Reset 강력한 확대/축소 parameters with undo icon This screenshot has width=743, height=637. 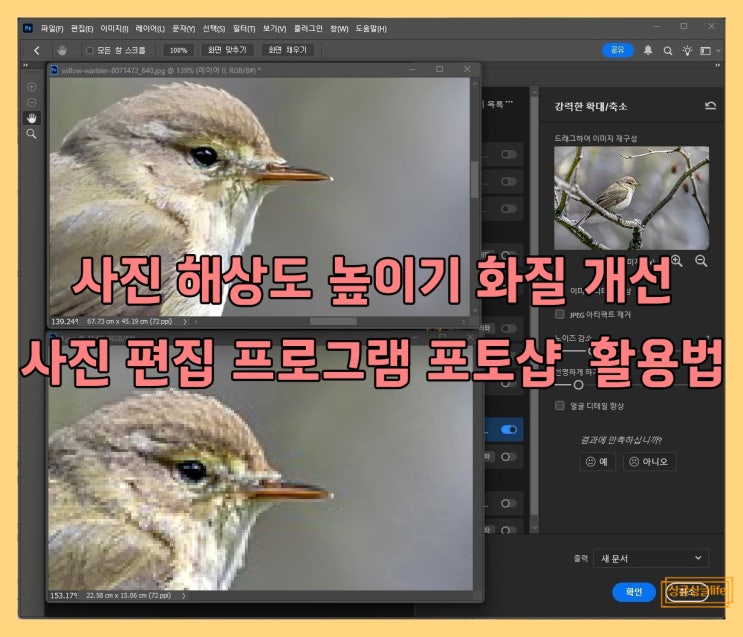[710, 106]
